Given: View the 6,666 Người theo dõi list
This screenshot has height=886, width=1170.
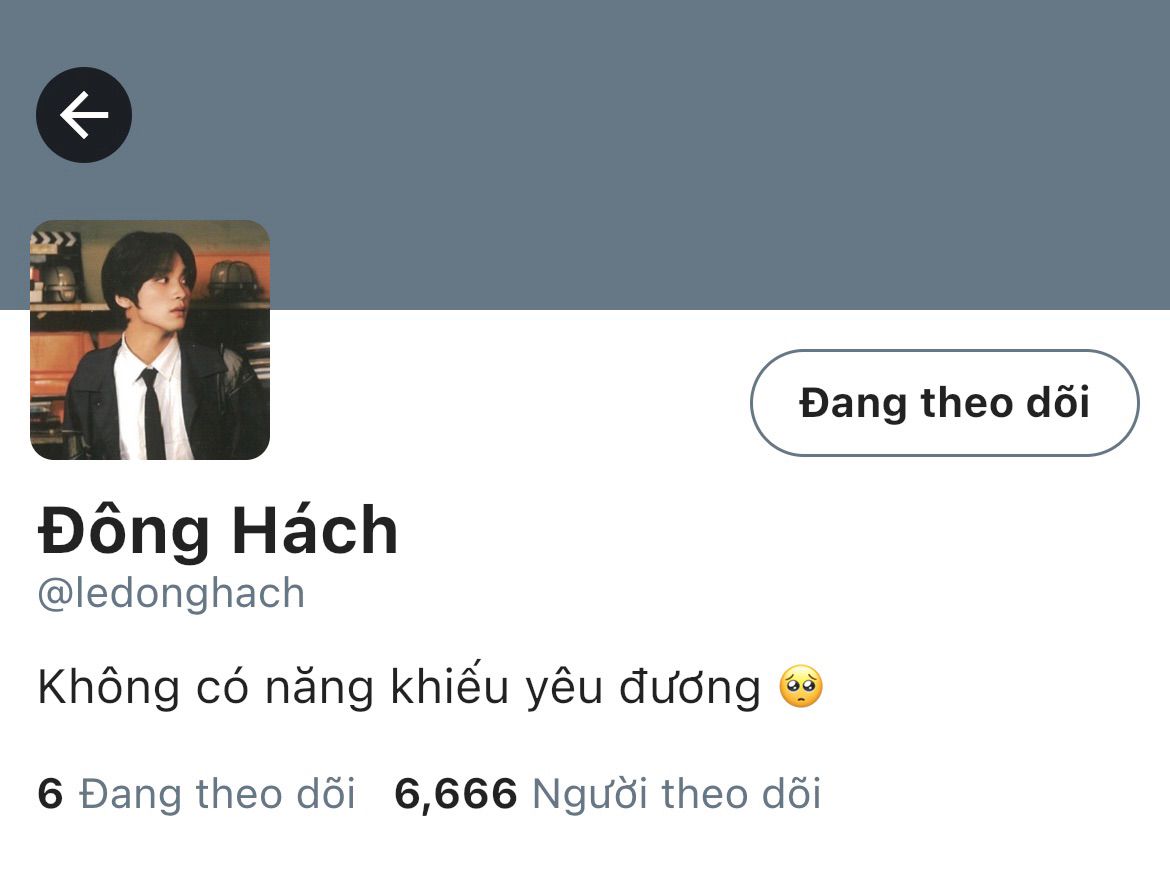Looking at the screenshot, I should [607, 793].
